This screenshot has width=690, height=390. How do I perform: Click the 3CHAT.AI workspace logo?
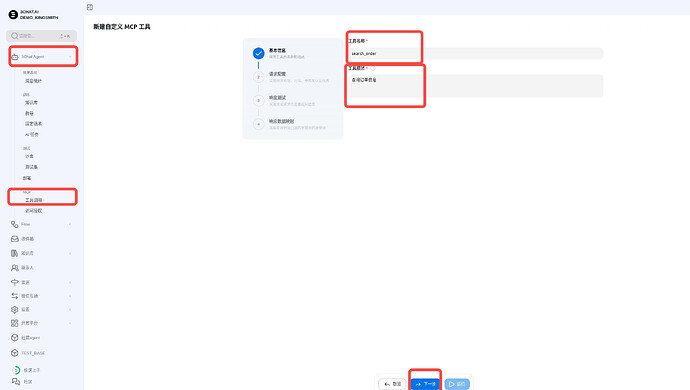[13, 15]
